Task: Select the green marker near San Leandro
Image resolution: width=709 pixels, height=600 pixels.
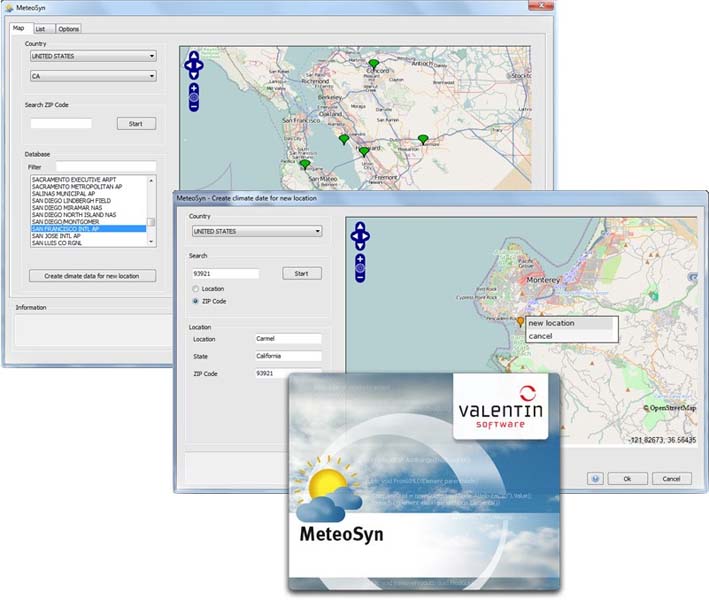Action: pos(344,139)
